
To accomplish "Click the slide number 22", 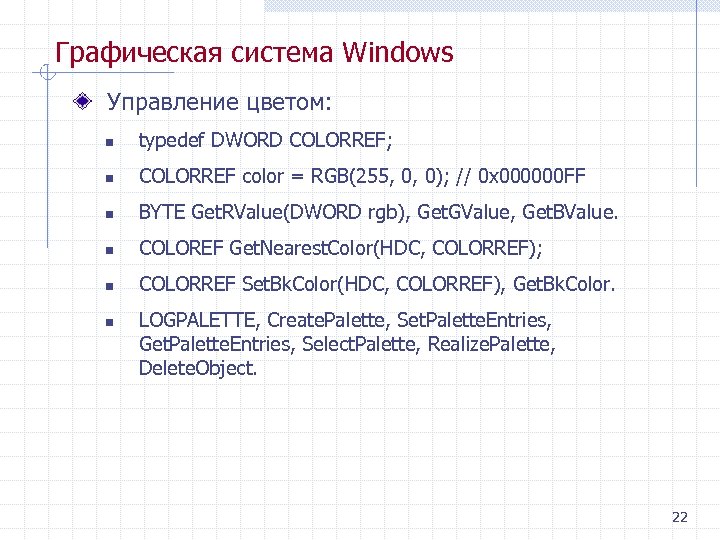I will pos(680,517).
